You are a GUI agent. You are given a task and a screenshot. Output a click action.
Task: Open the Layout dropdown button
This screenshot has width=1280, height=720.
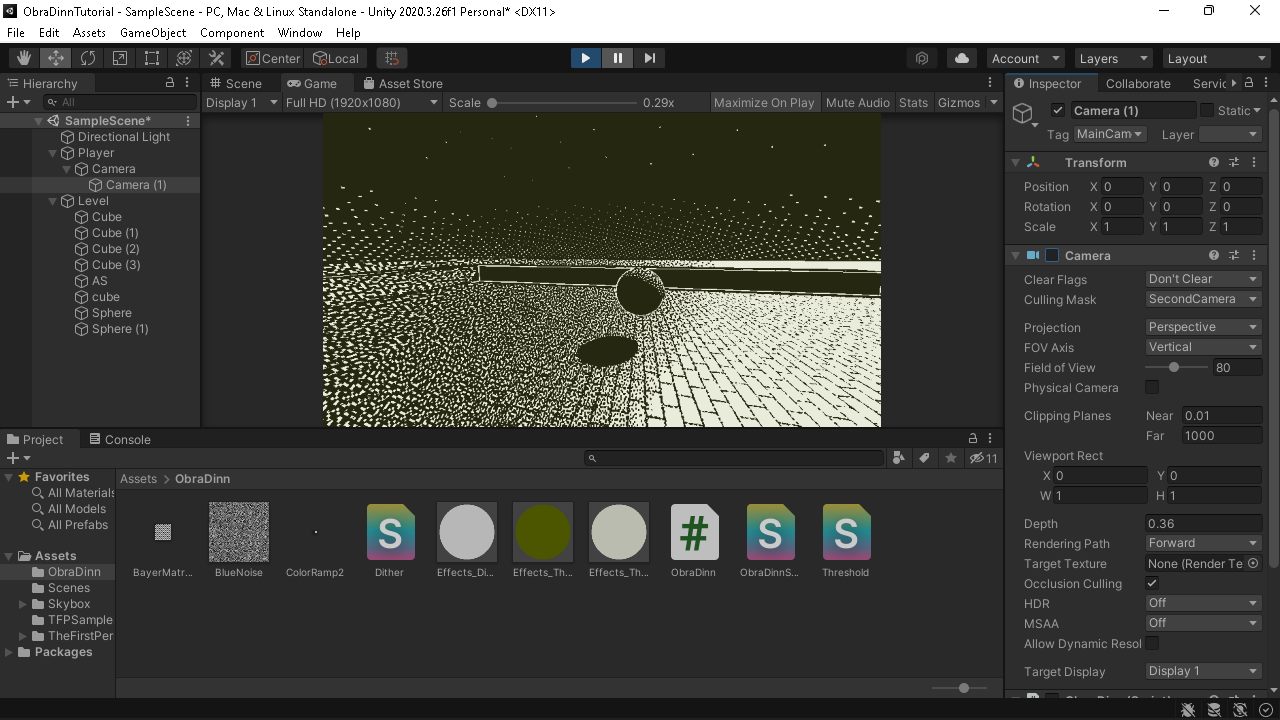[x=1216, y=58]
